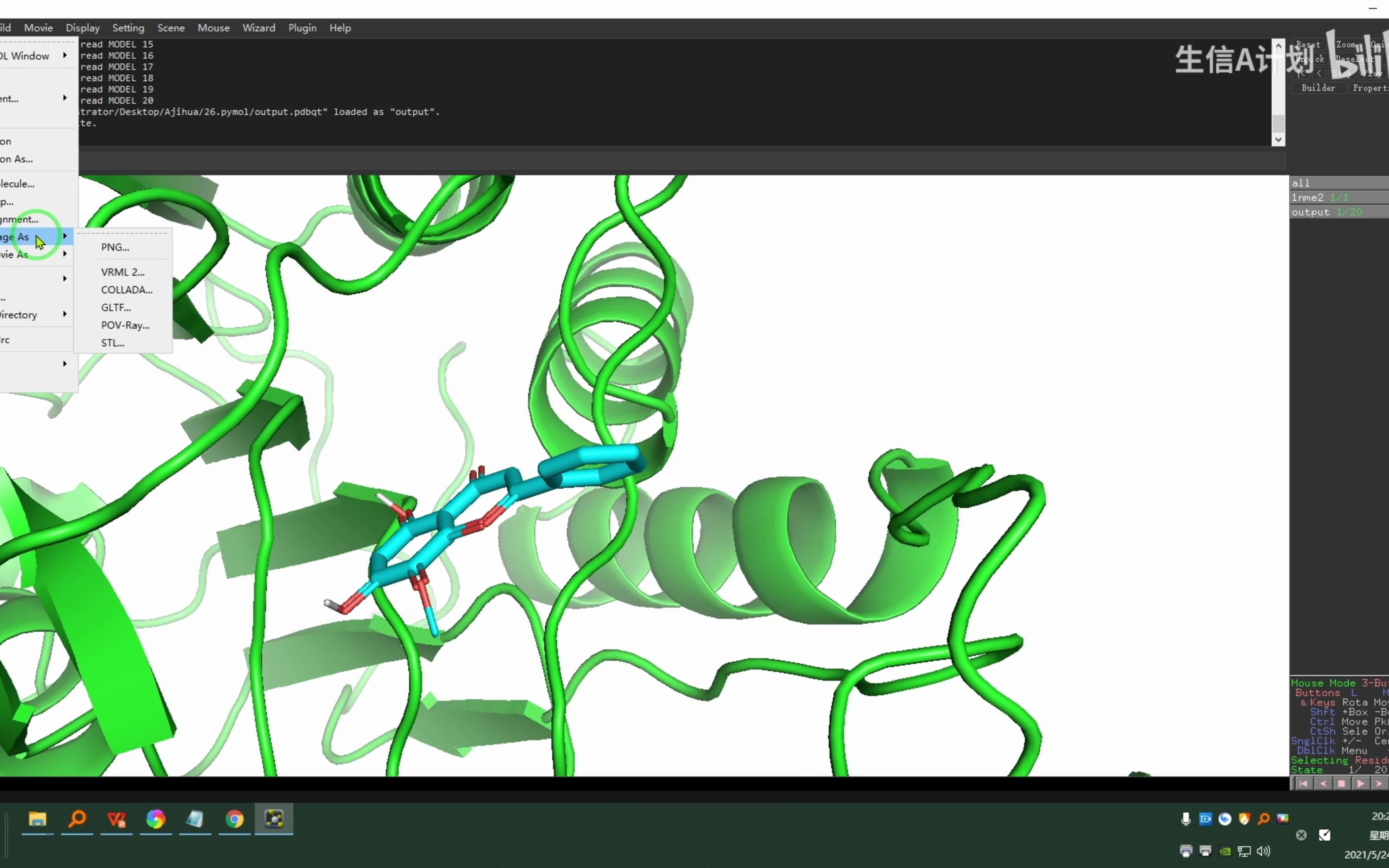Screen dimensions: 1389x868
Task: Step back one state in PyMOL player
Action: [1323, 784]
